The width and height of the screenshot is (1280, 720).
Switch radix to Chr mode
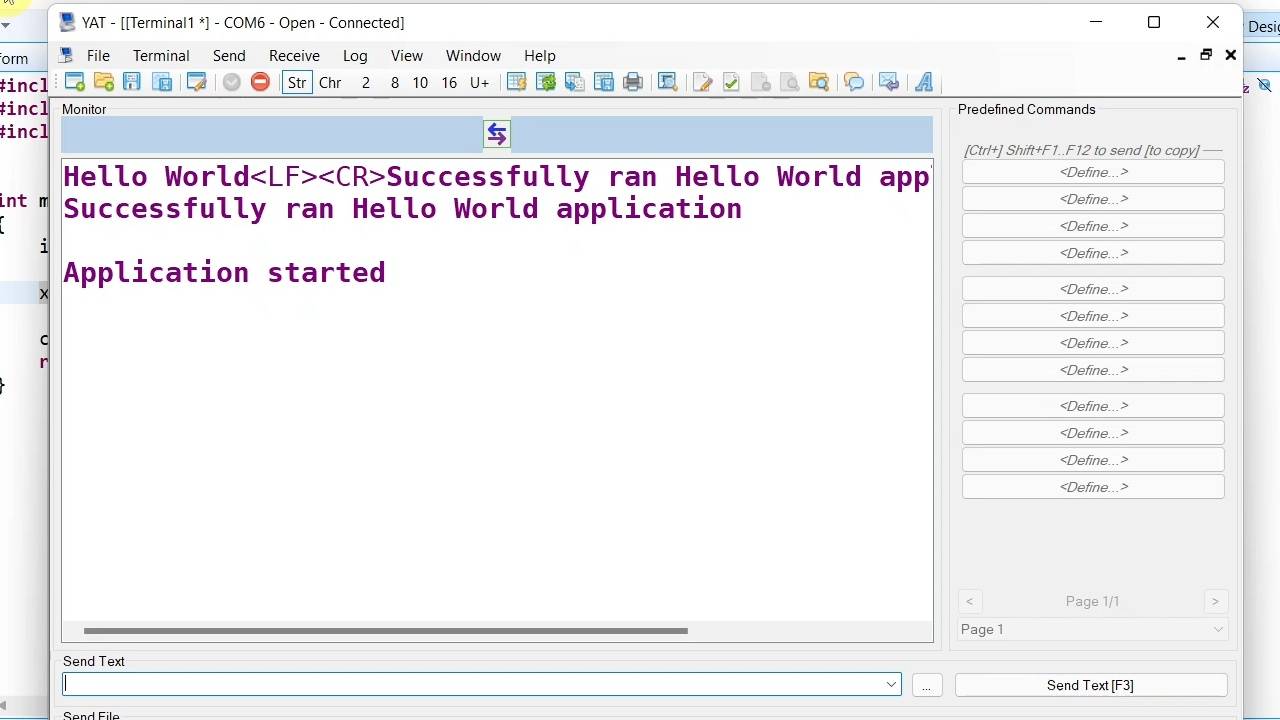(330, 83)
